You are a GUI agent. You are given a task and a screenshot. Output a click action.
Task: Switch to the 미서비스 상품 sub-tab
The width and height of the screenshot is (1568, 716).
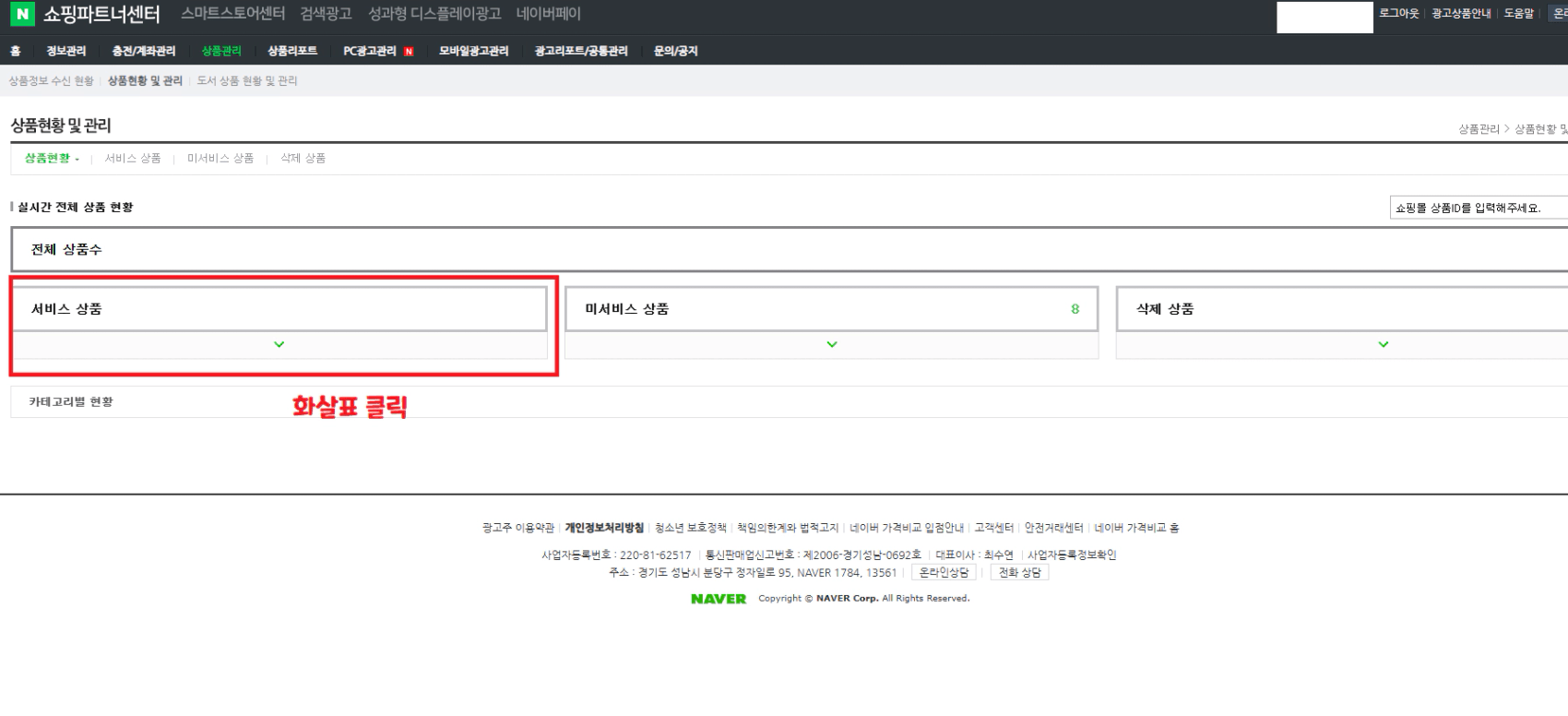[x=220, y=158]
